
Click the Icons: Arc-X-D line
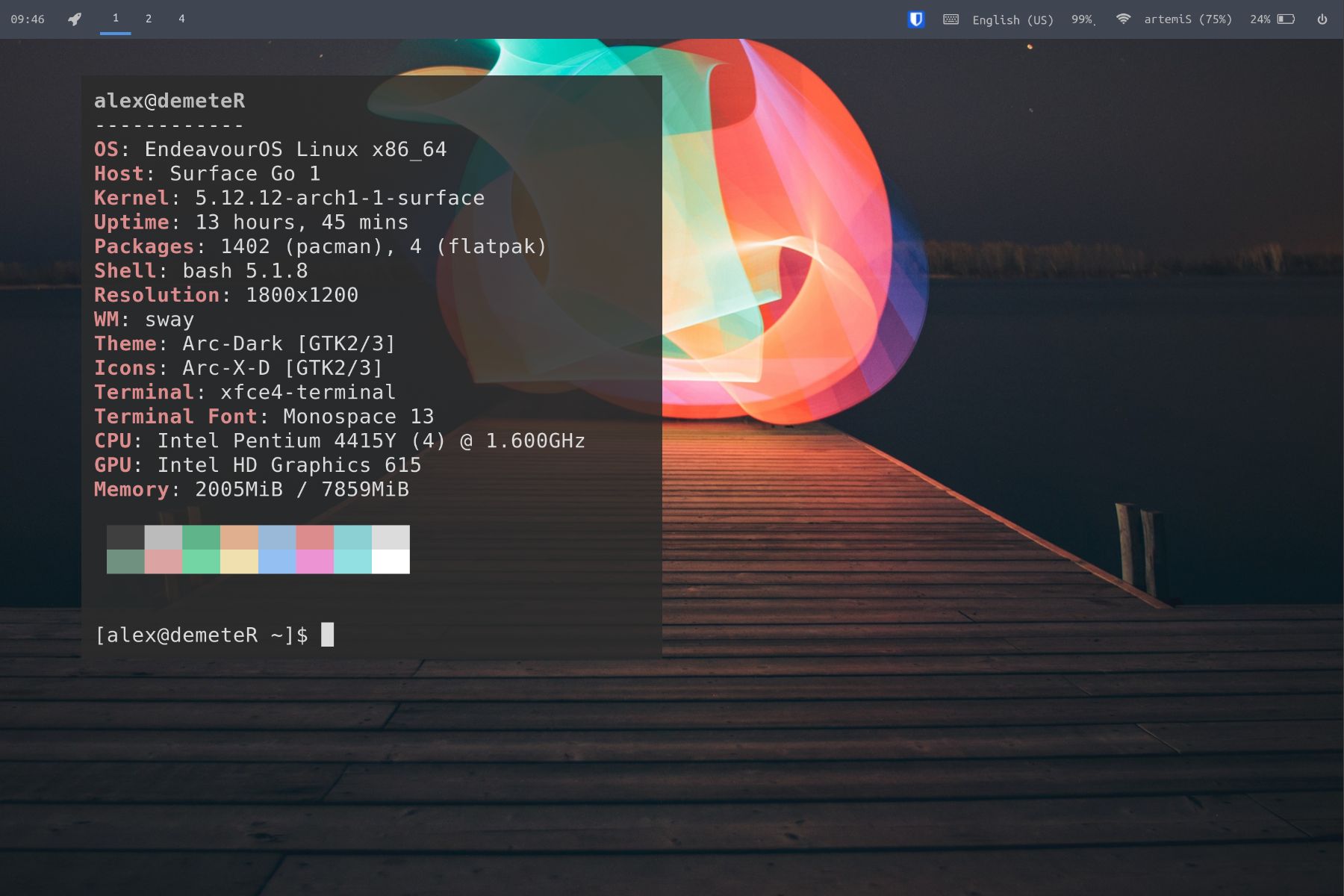[238, 368]
